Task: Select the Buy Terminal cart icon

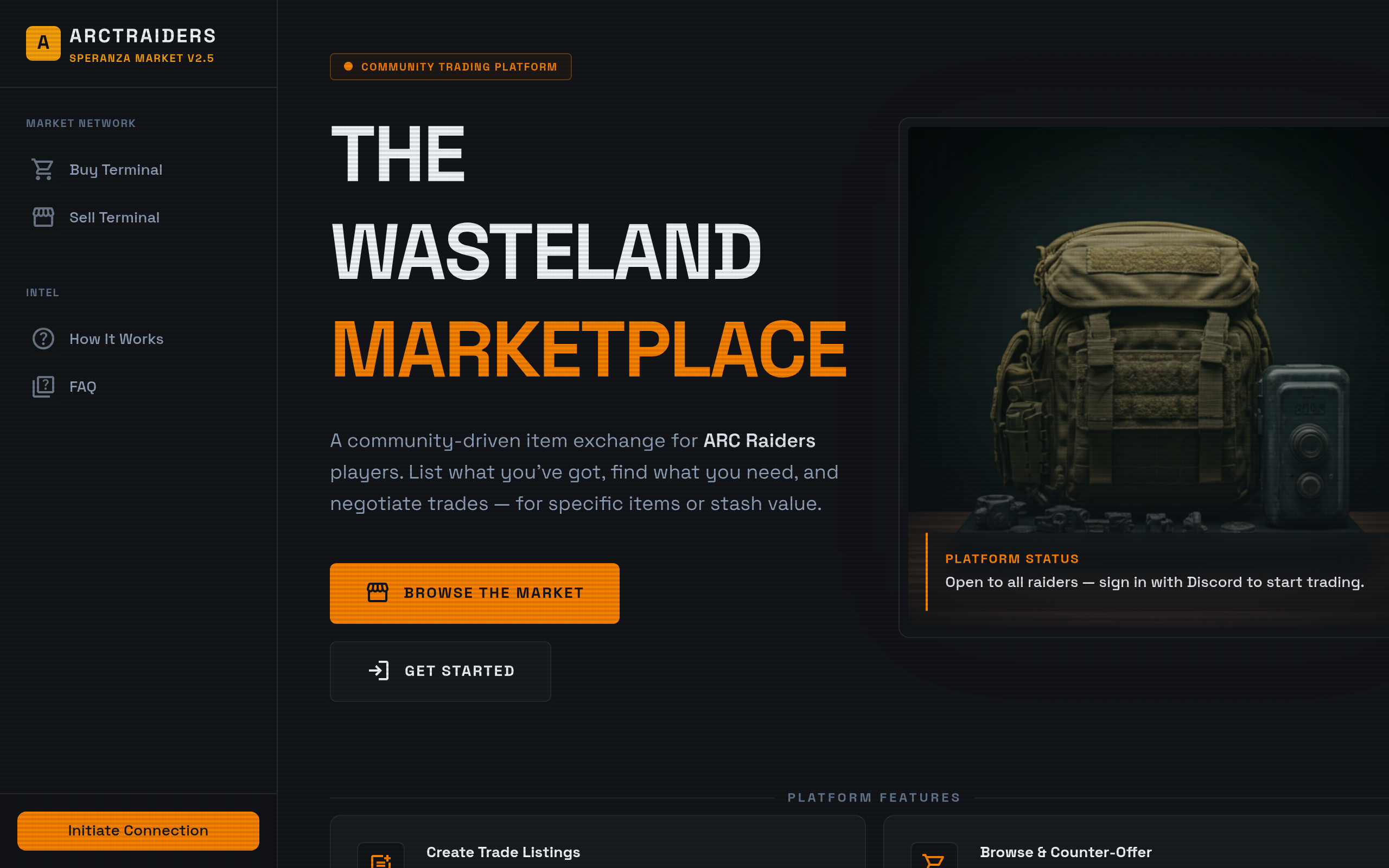Action: tap(43, 169)
